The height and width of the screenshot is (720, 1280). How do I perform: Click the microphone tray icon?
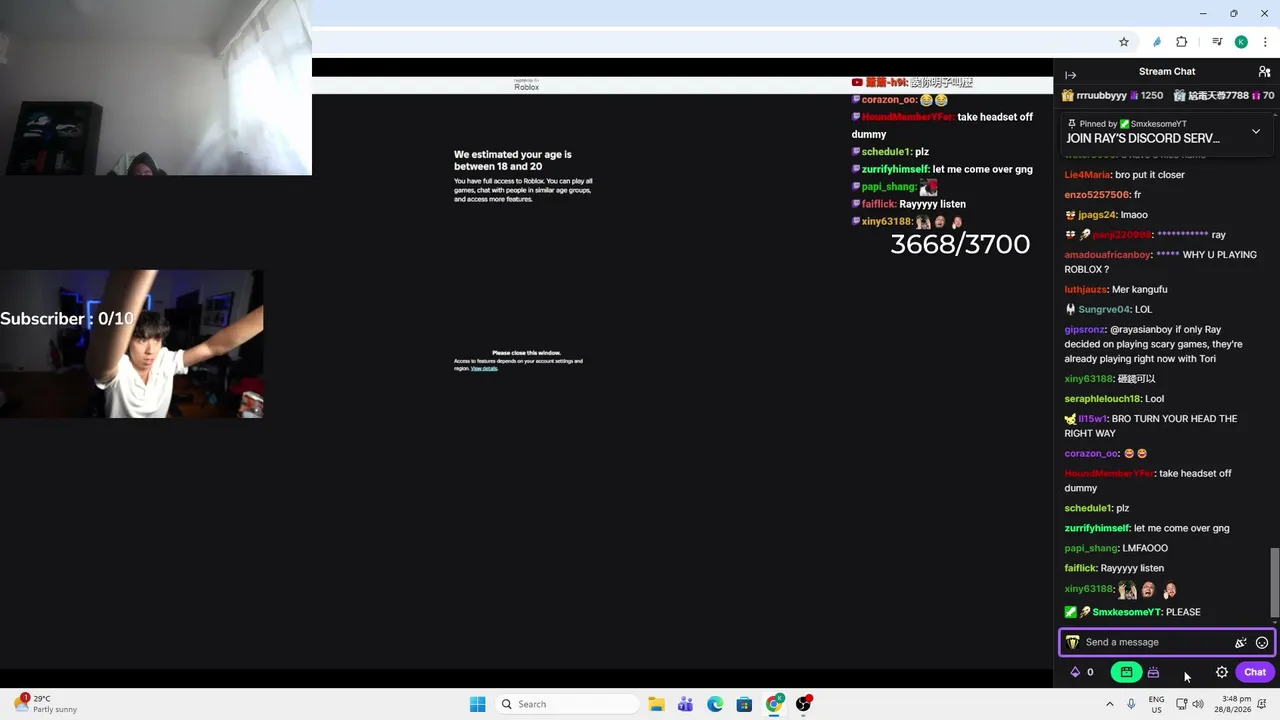tap(1131, 704)
